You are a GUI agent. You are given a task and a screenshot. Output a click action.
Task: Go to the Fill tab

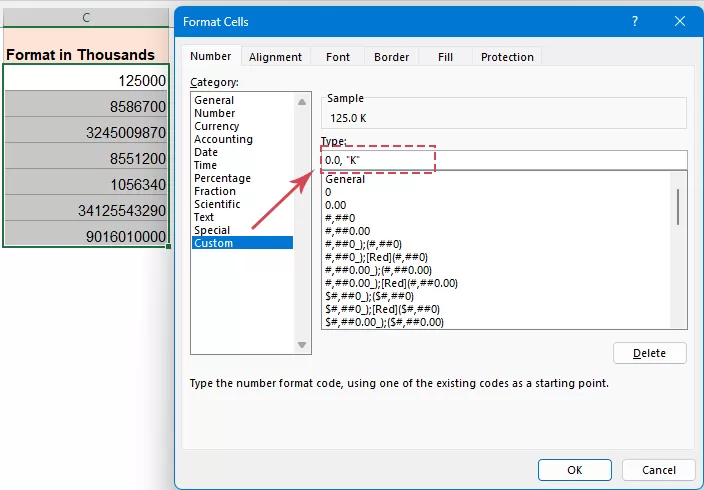coord(445,57)
